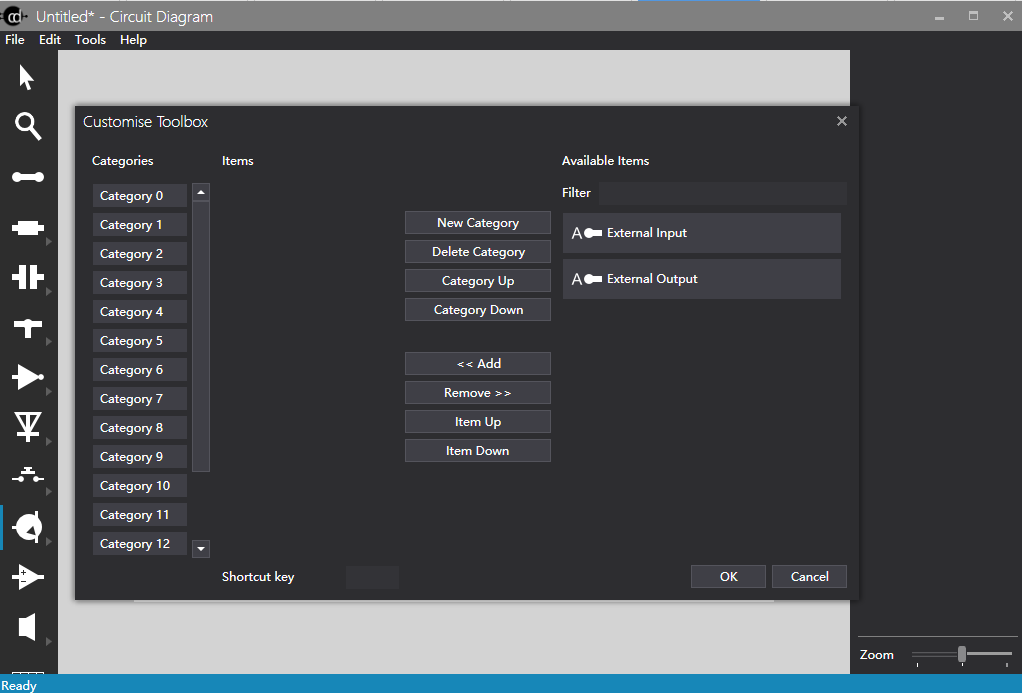Select the magnifier search tool
1022x693 pixels.
[x=28, y=126]
